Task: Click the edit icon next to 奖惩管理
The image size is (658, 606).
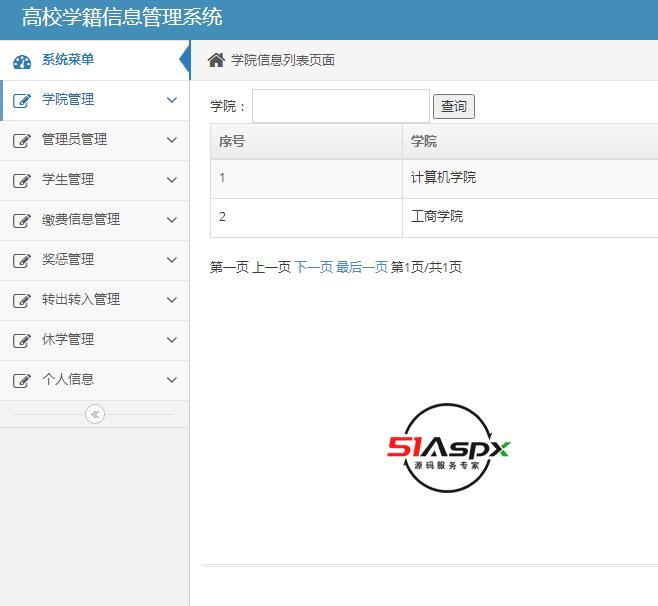Action: [22, 261]
